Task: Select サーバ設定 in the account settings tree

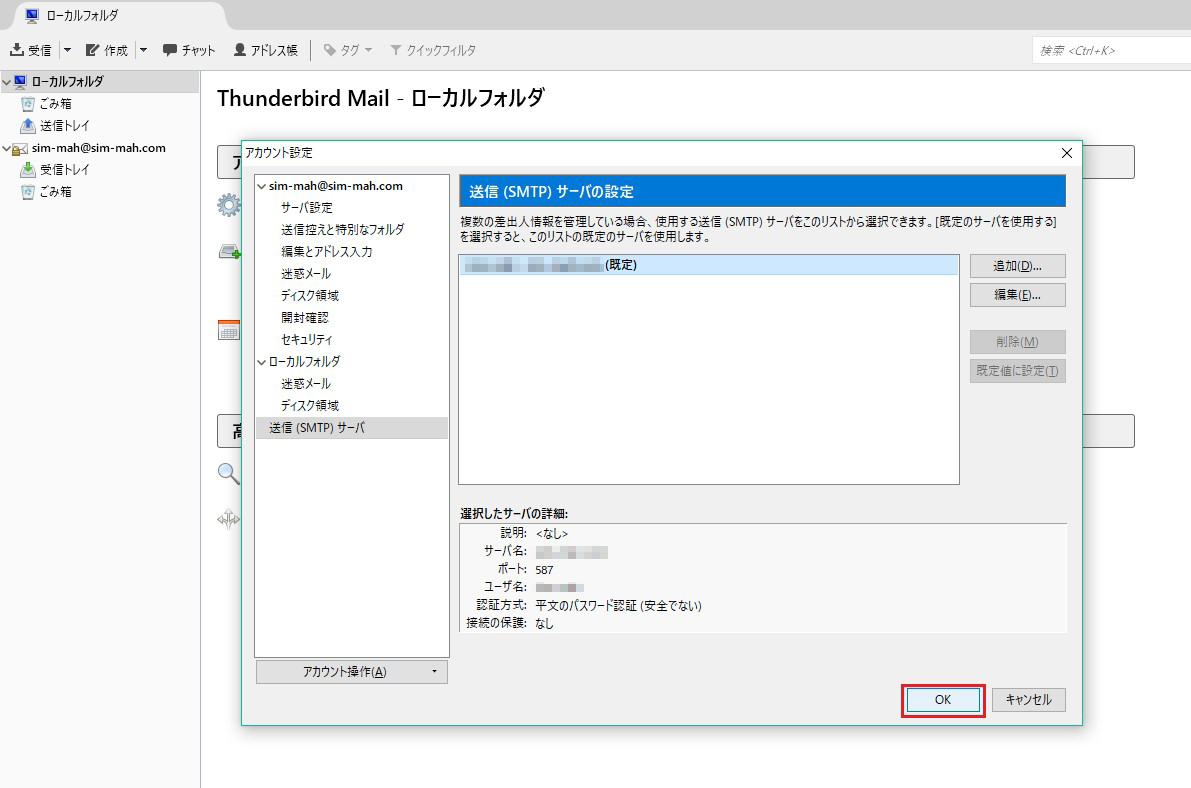Action: point(306,208)
